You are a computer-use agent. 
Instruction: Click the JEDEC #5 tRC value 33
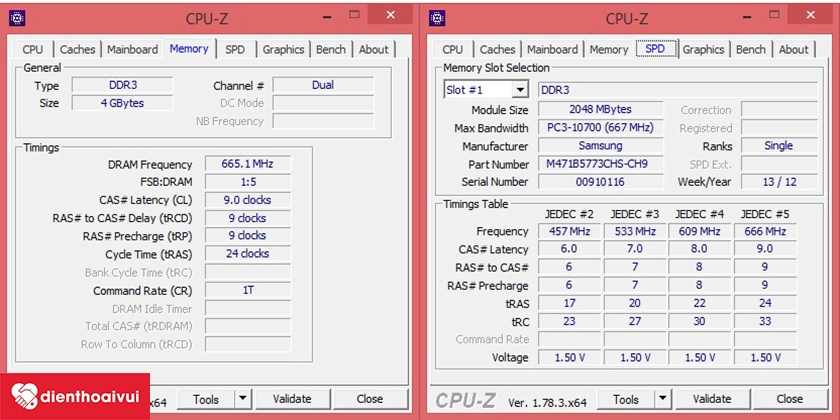(x=765, y=321)
